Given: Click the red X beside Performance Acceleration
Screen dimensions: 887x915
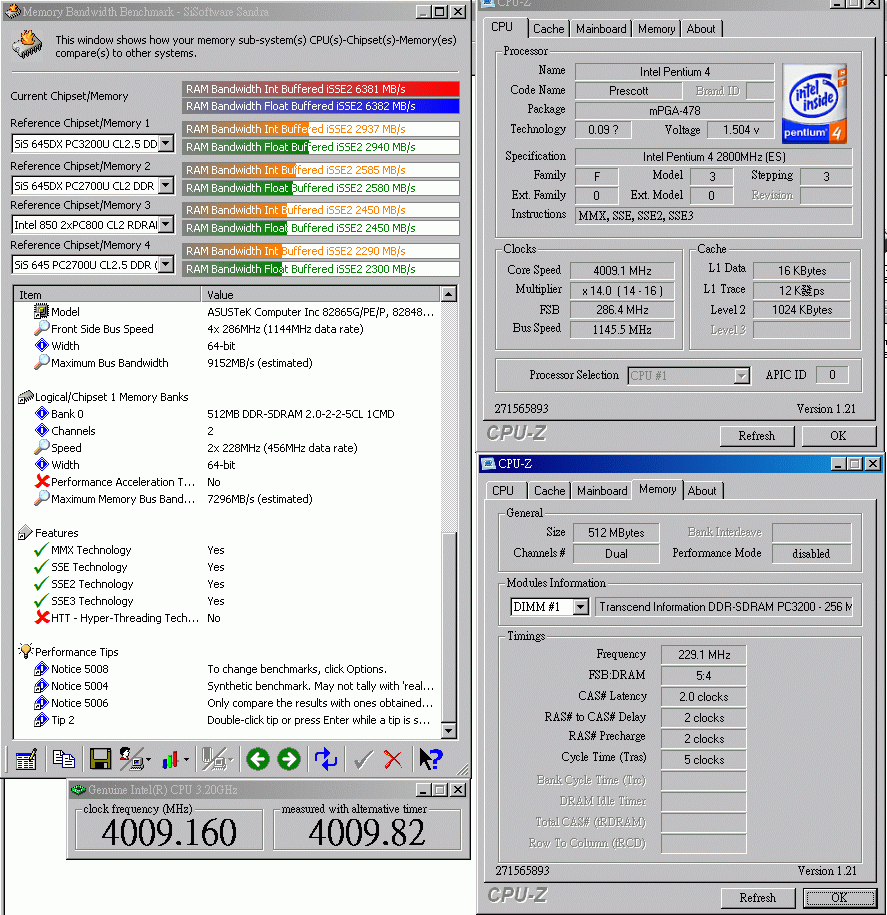Looking at the screenshot, I should pyautogui.click(x=42, y=481).
